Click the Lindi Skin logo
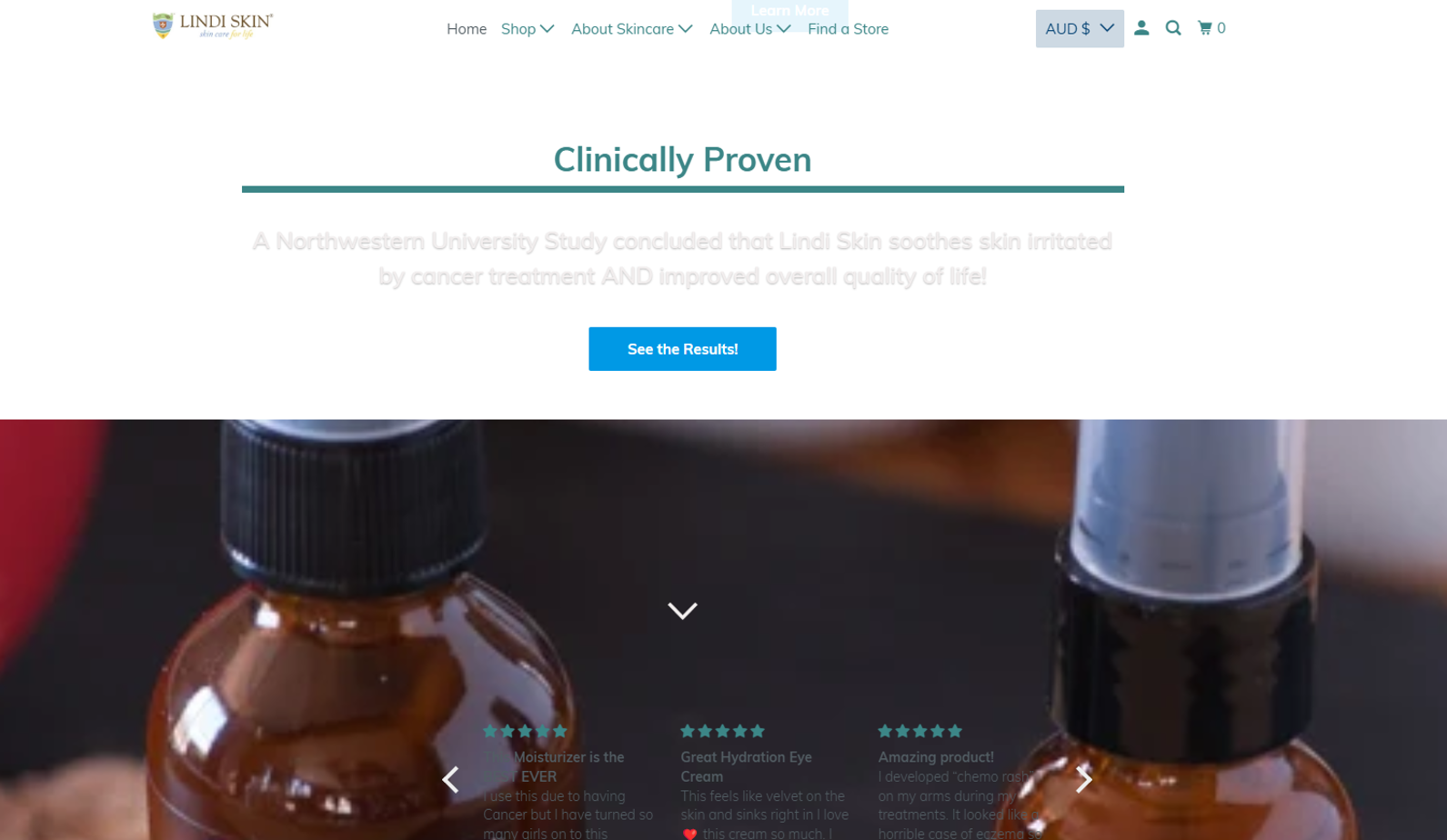This screenshot has width=1447, height=840. coord(213,26)
